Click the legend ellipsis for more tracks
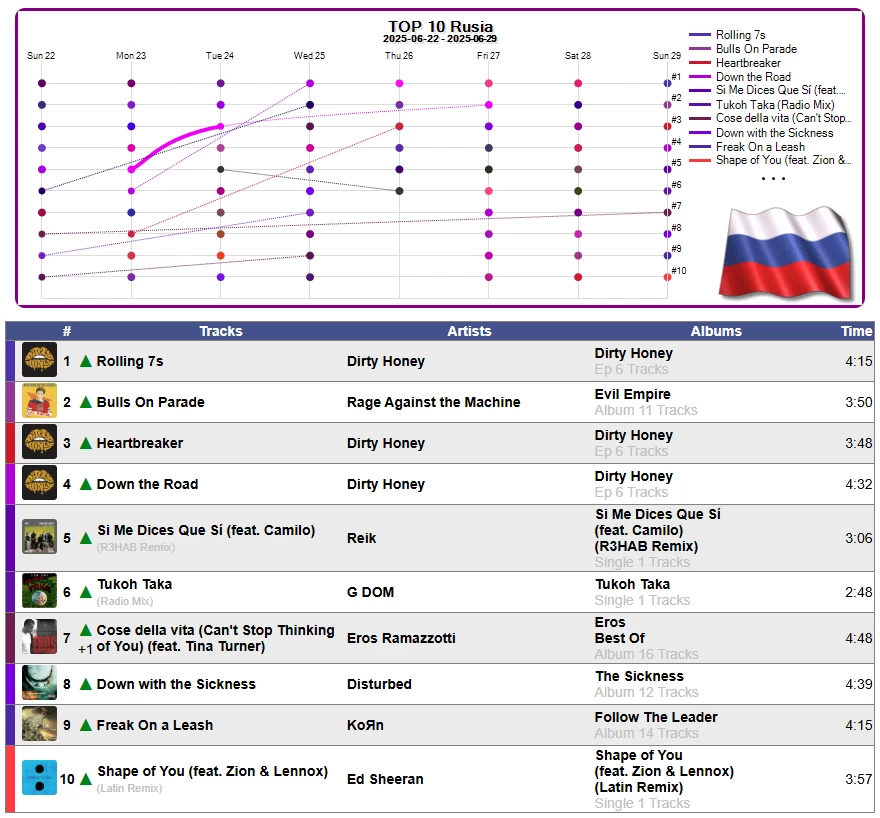880x818 pixels. click(x=773, y=178)
